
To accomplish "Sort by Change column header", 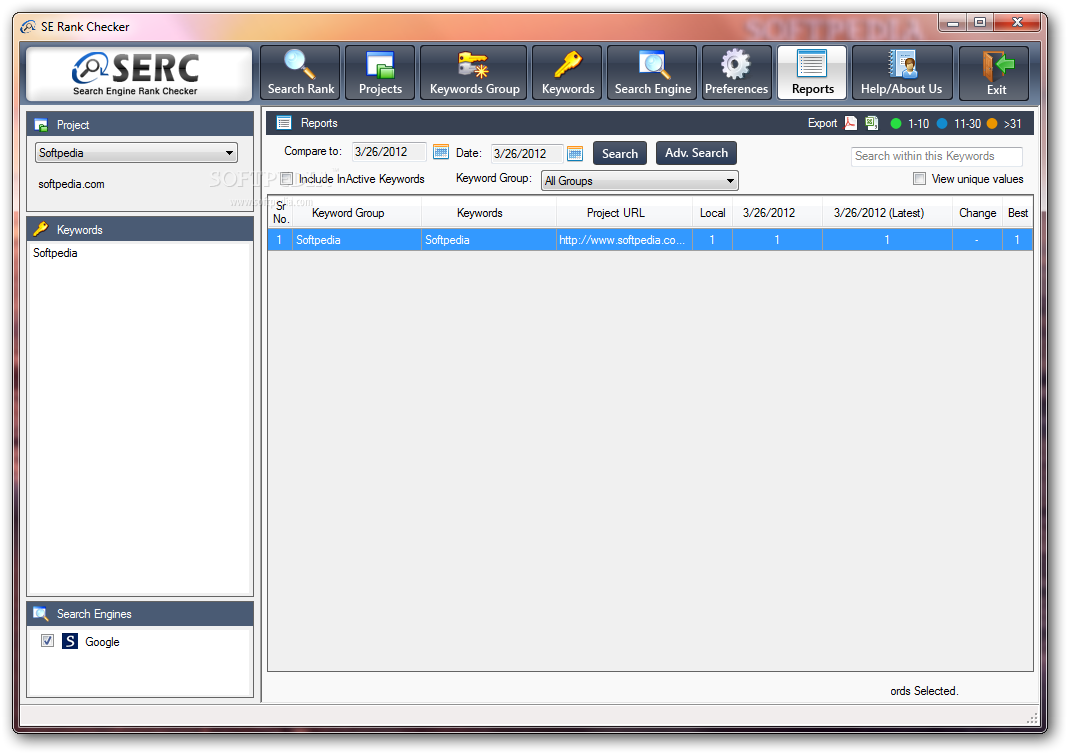I will (x=977, y=213).
